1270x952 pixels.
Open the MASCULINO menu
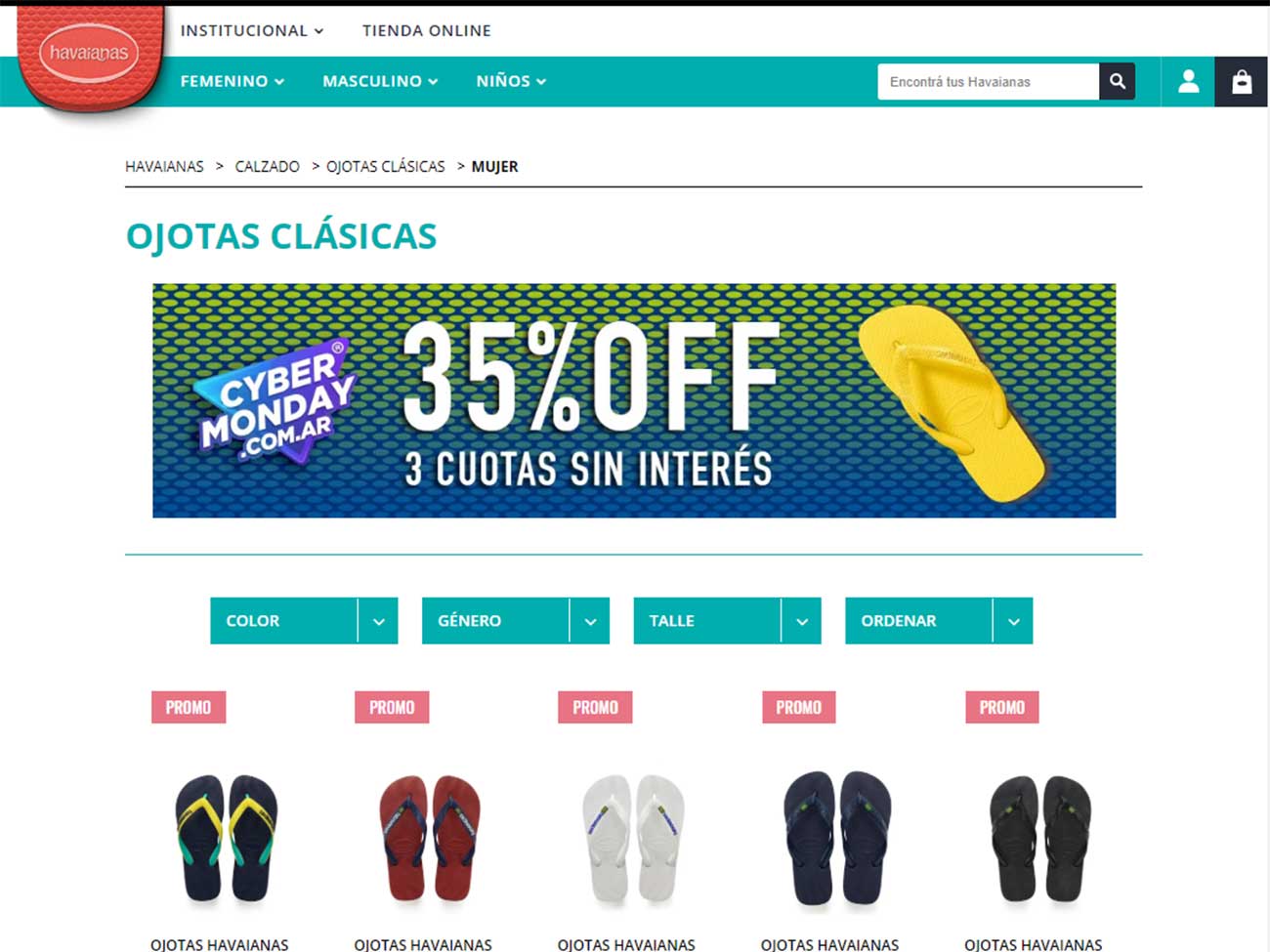[380, 81]
